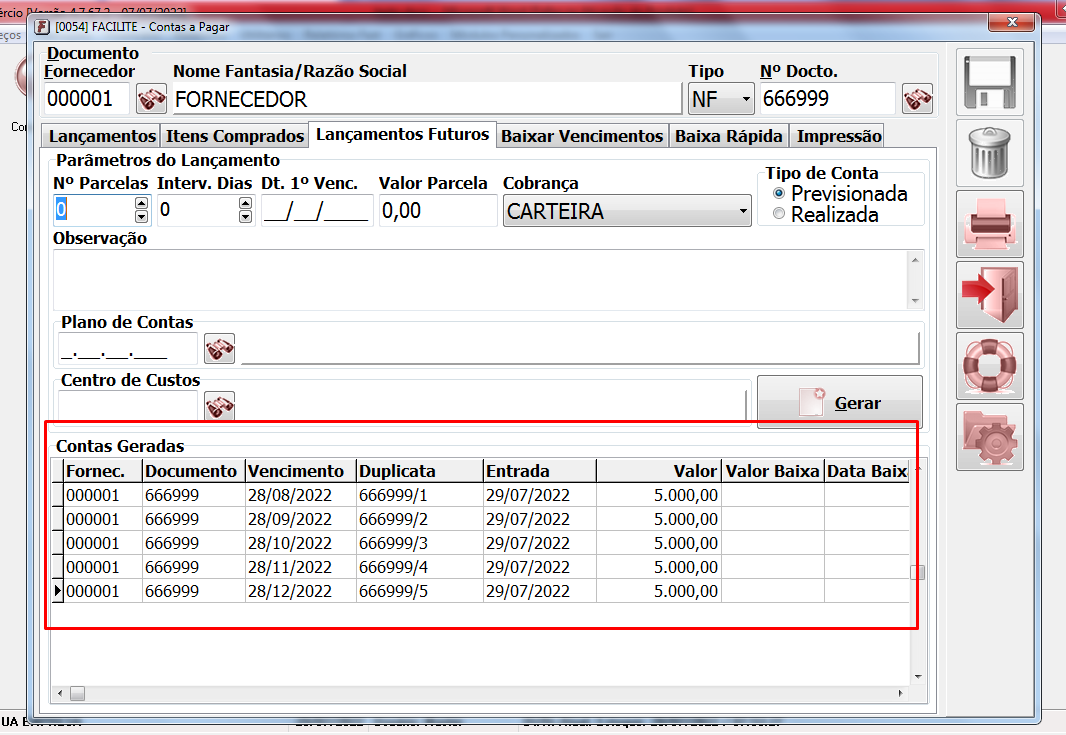Screen dimensions: 1066x735
Task: Click the Nome Fantasia/Razão Social field
Action: point(427,99)
